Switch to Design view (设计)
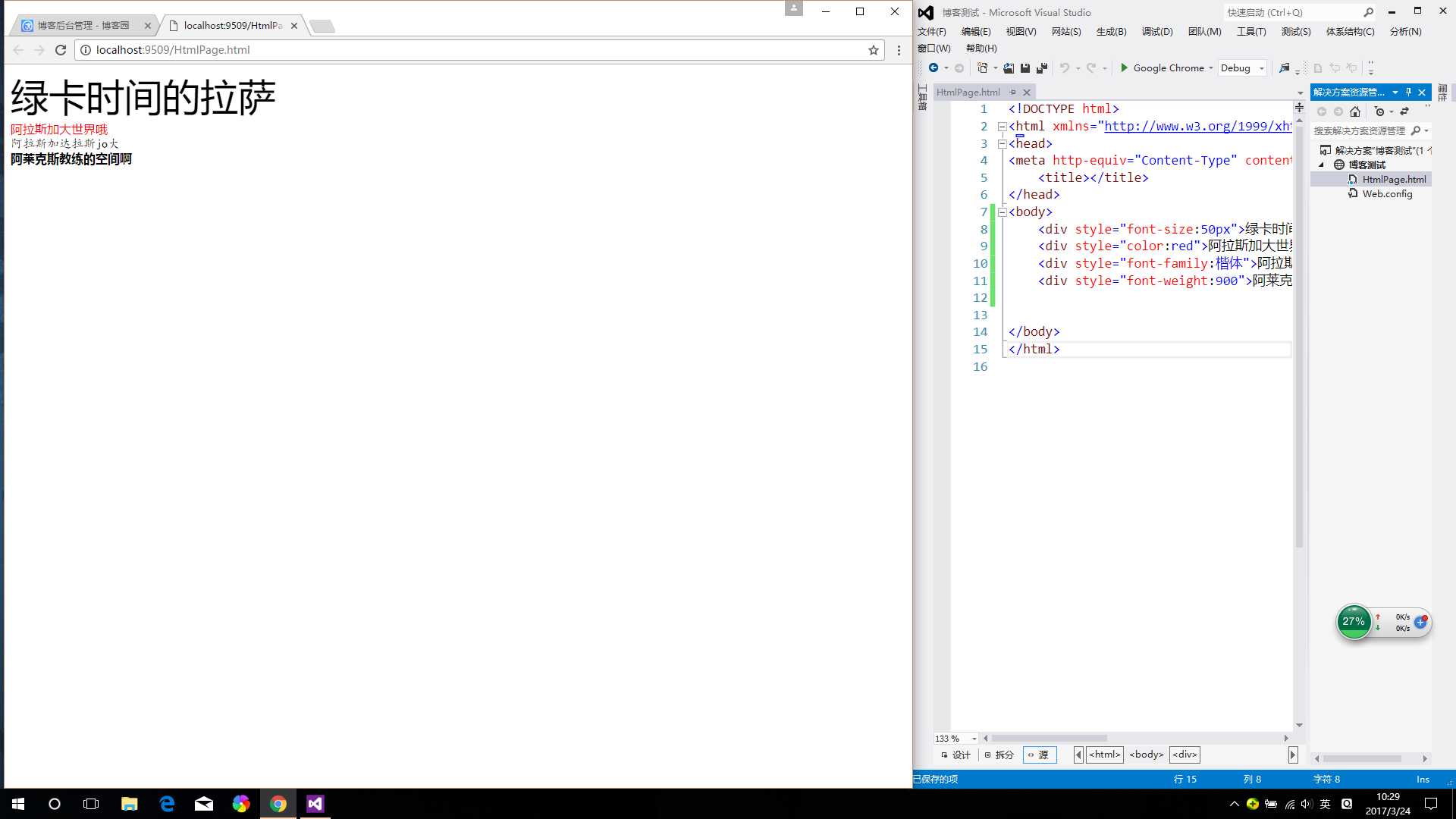1456x819 pixels. tap(955, 755)
